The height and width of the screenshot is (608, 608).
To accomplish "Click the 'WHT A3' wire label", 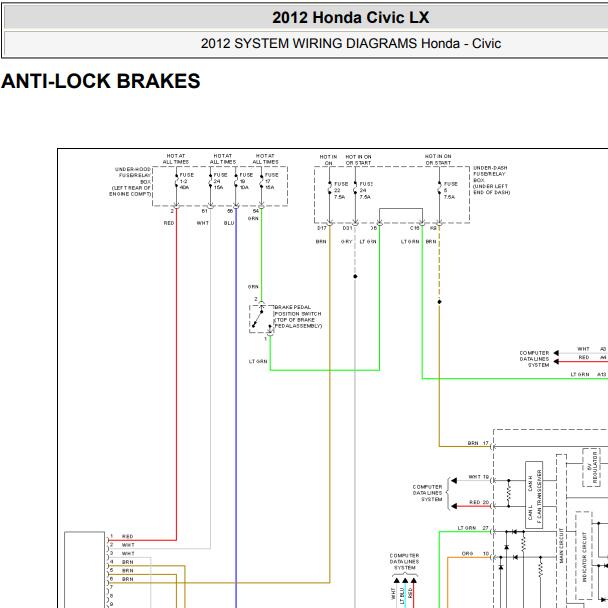I will click(x=591, y=349).
